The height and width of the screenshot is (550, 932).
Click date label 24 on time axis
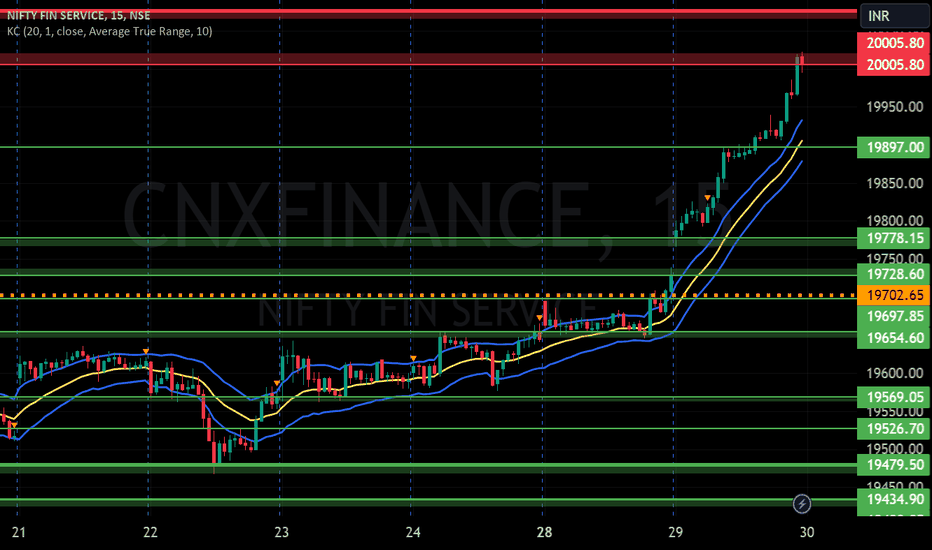[413, 532]
